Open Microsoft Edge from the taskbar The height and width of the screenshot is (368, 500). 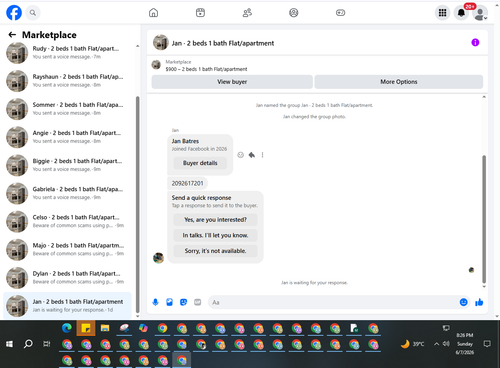[x=67, y=328]
